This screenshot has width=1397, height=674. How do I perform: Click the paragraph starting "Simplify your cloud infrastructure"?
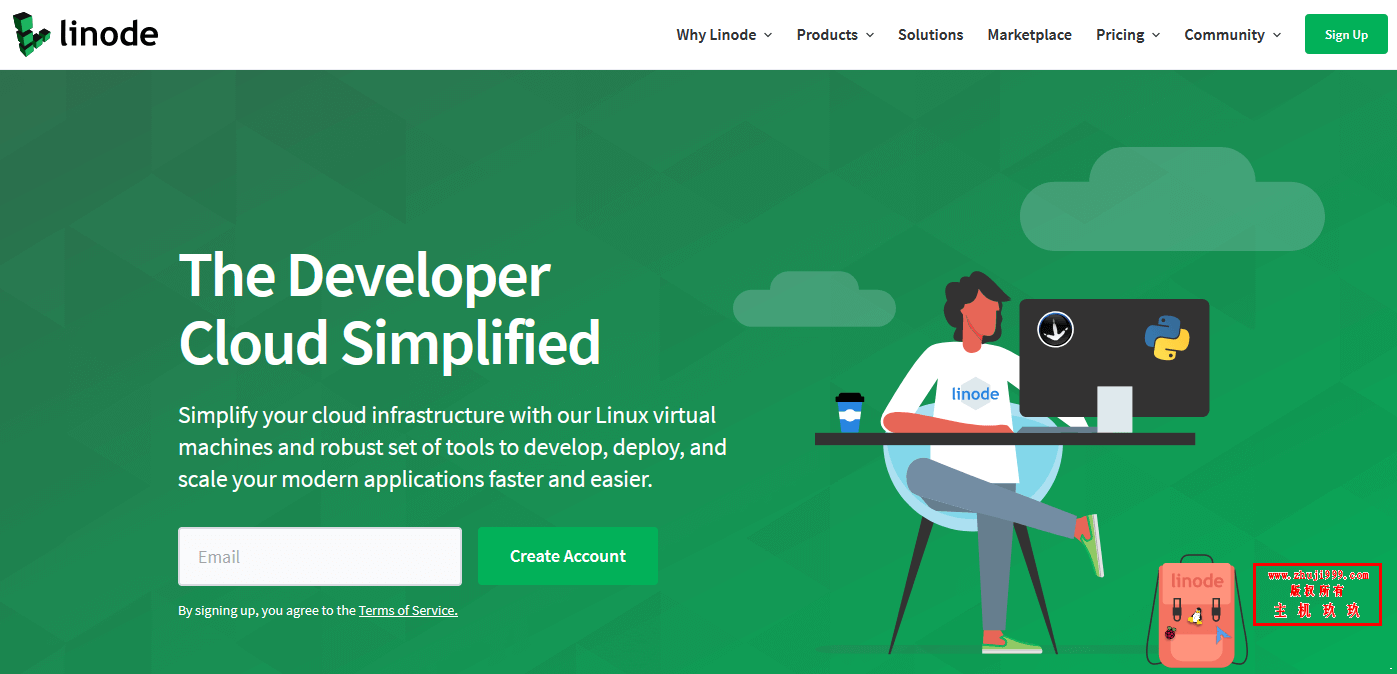click(452, 447)
